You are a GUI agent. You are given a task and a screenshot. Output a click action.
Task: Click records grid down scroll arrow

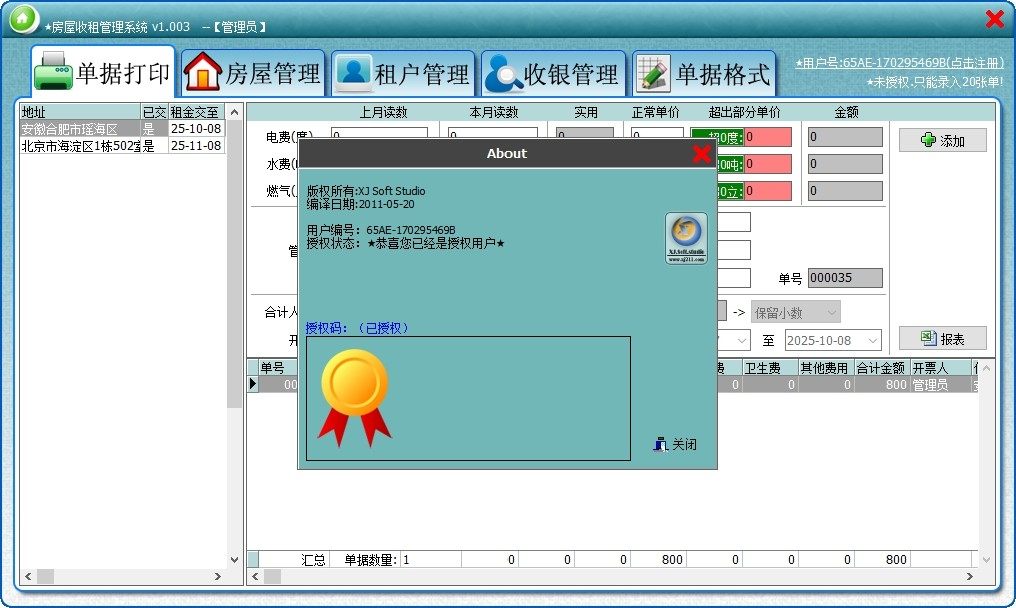click(x=986, y=559)
